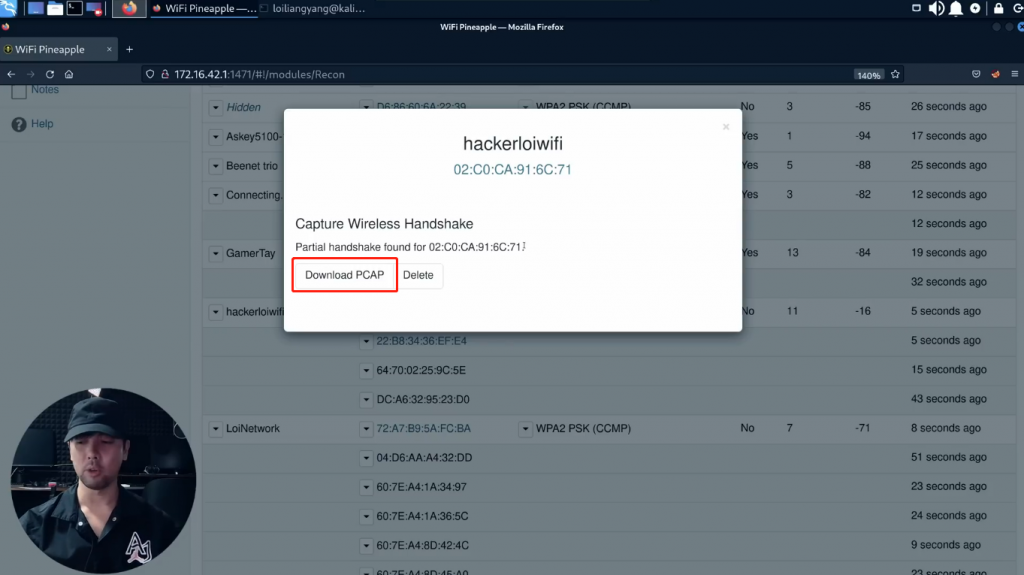Open dropdown for client 60:7E:A4:1A:34:97

366,487
